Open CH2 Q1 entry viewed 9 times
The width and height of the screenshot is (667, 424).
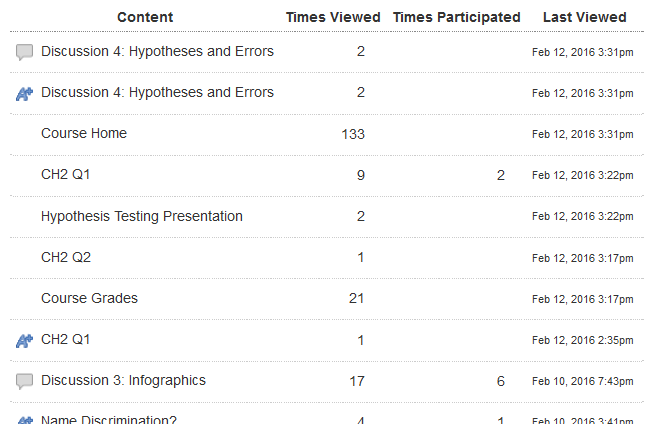tap(66, 175)
